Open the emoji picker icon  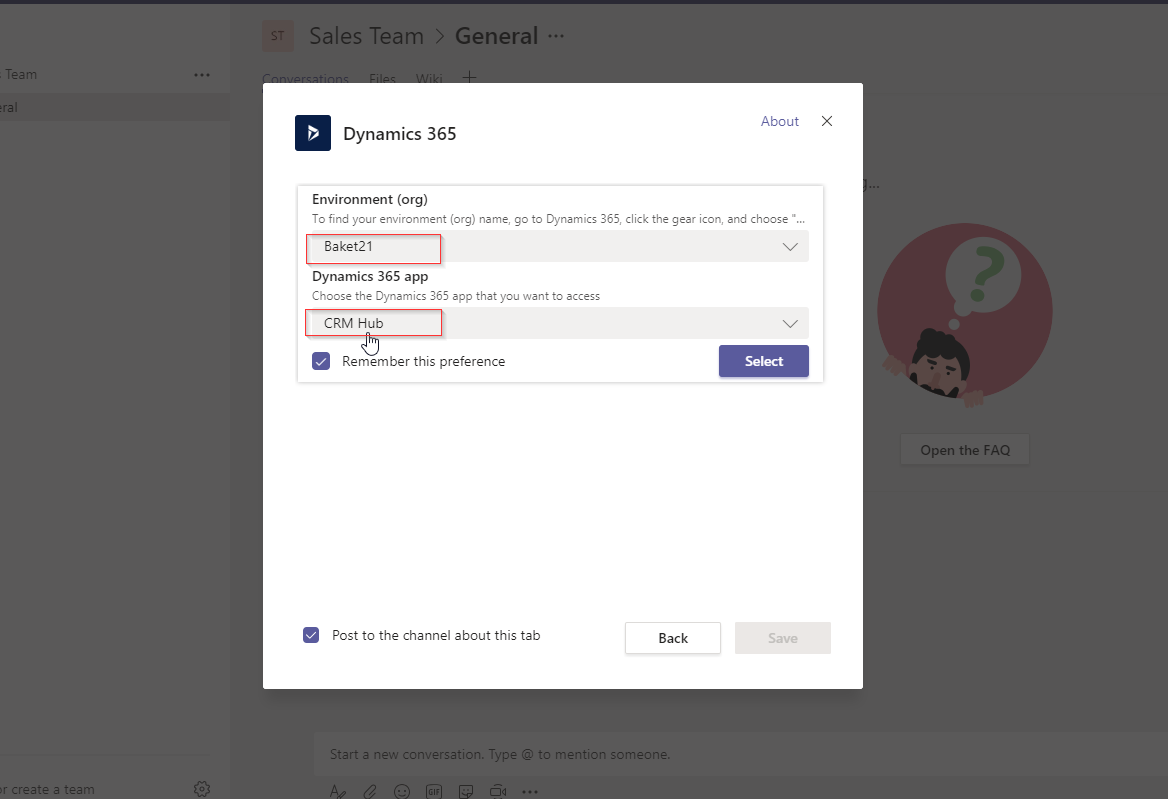coord(402,792)
